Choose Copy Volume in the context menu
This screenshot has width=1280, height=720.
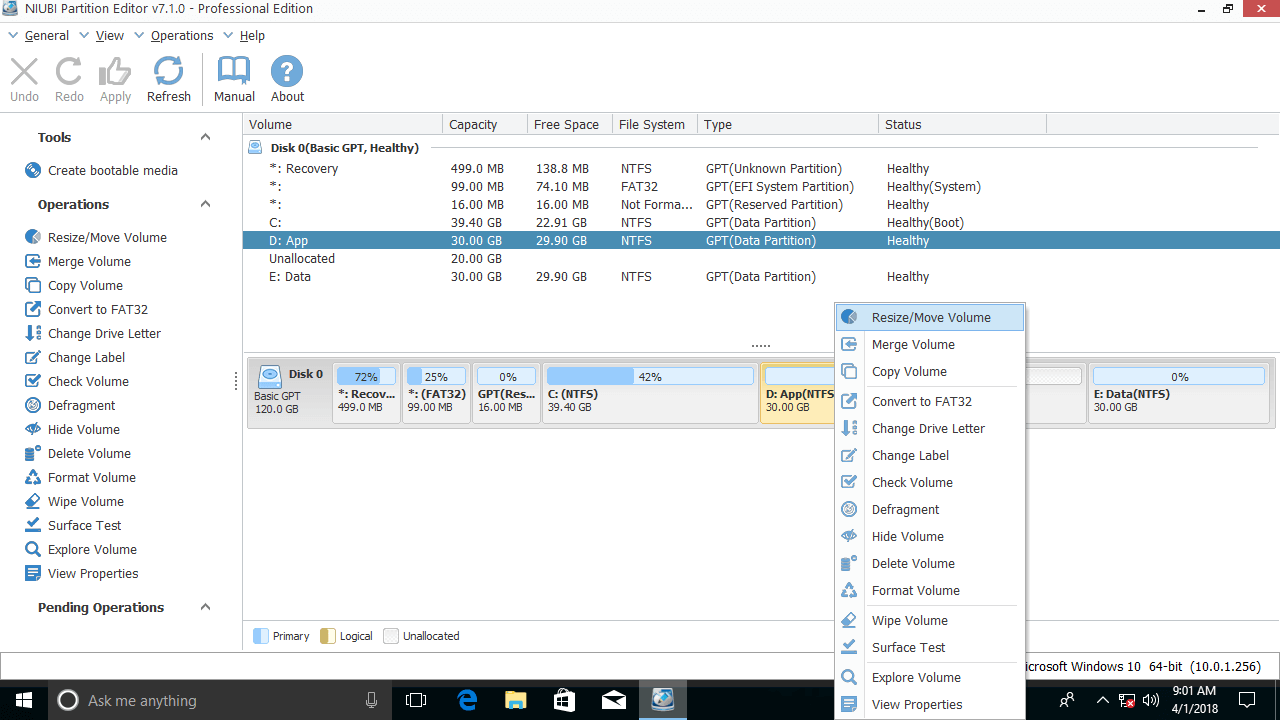point(930,371)
